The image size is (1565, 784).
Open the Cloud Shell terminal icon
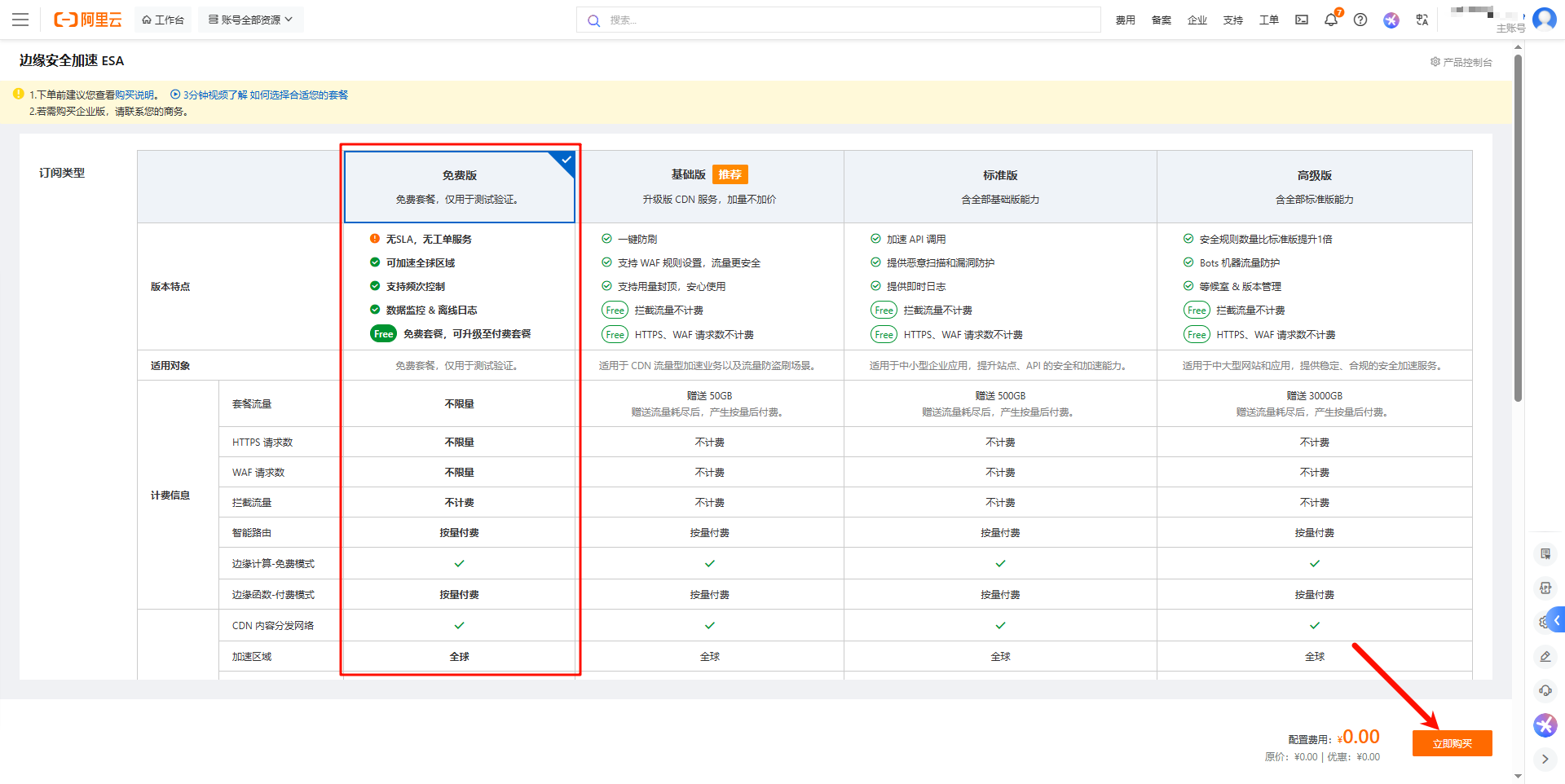[1302, 20]
